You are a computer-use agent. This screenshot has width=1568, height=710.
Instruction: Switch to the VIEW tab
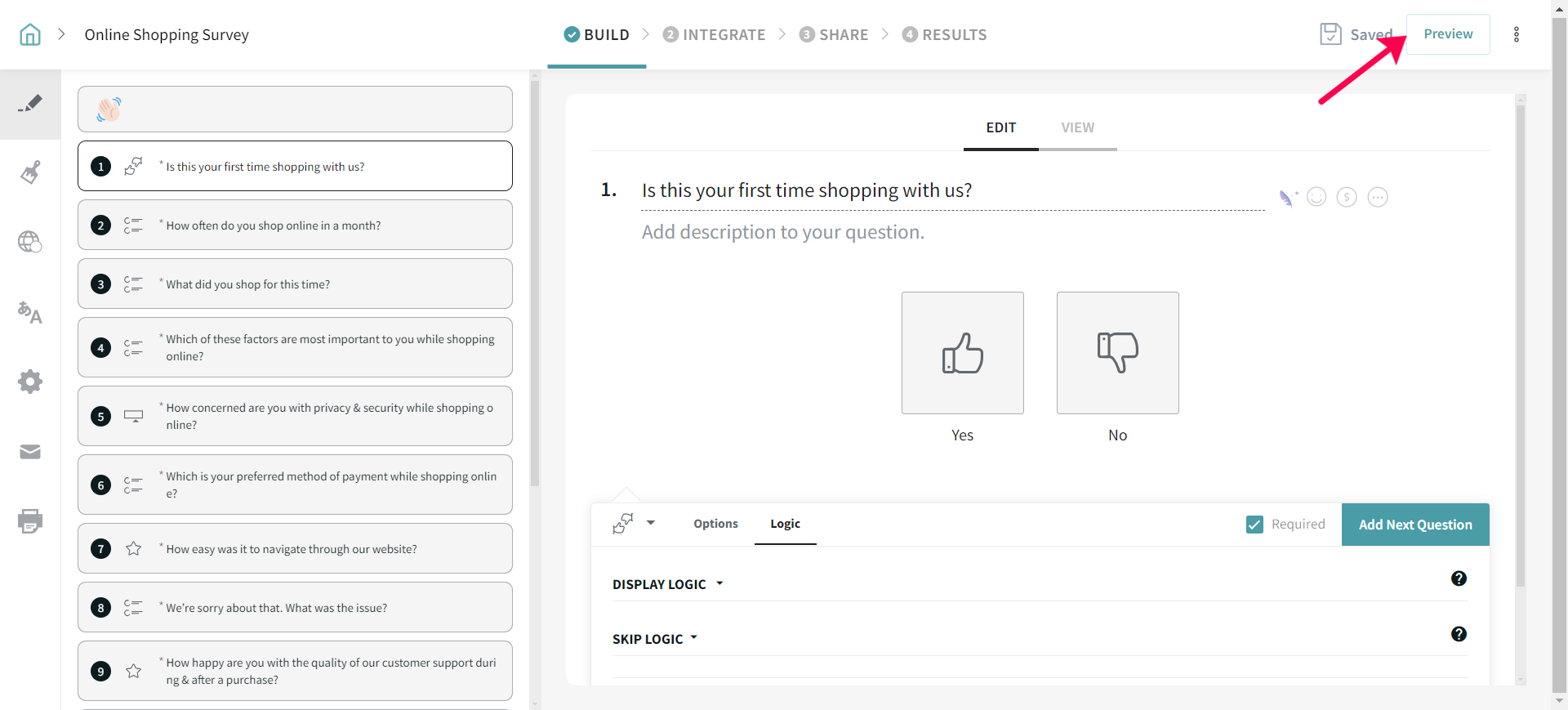point(1077,127)
